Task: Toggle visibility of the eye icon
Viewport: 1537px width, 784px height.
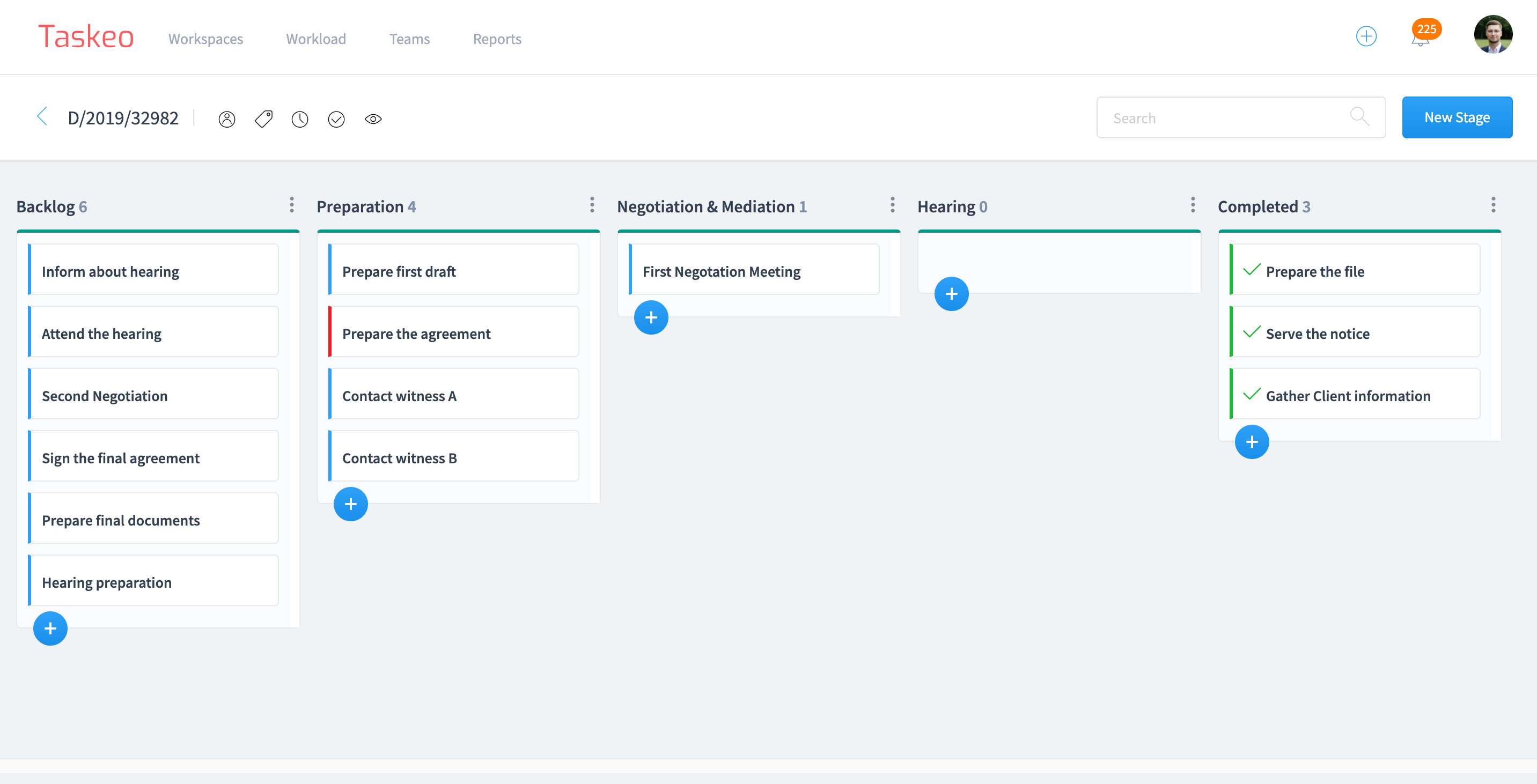Action: click(372, 119)
